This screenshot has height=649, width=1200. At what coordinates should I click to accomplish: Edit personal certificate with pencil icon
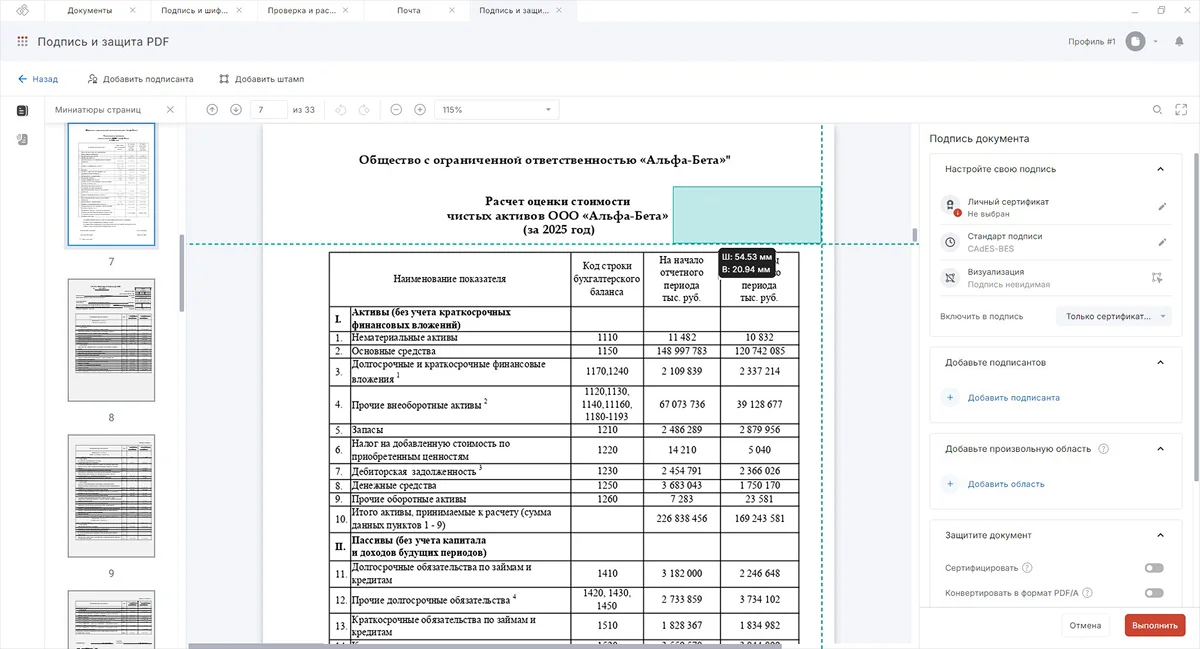pos(1162,207)
